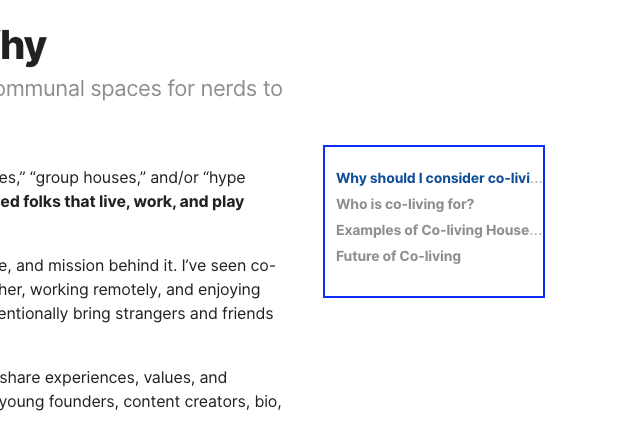Select the "Future of Co-living" contents entry
This screenshot has width=630, height=425.
click(398, 257)
